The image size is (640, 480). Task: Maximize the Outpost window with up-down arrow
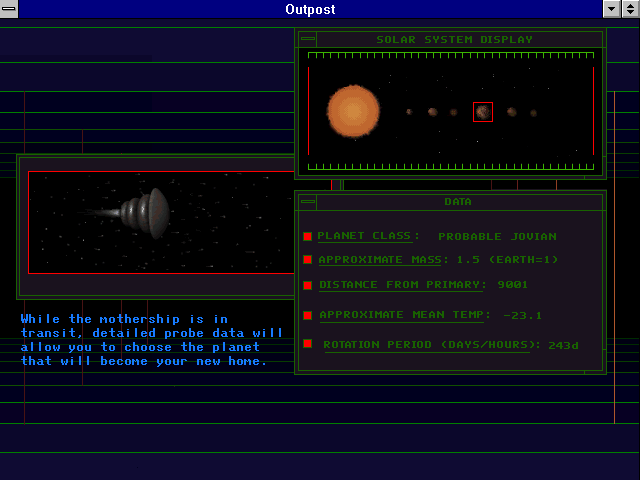click(631, 9)
